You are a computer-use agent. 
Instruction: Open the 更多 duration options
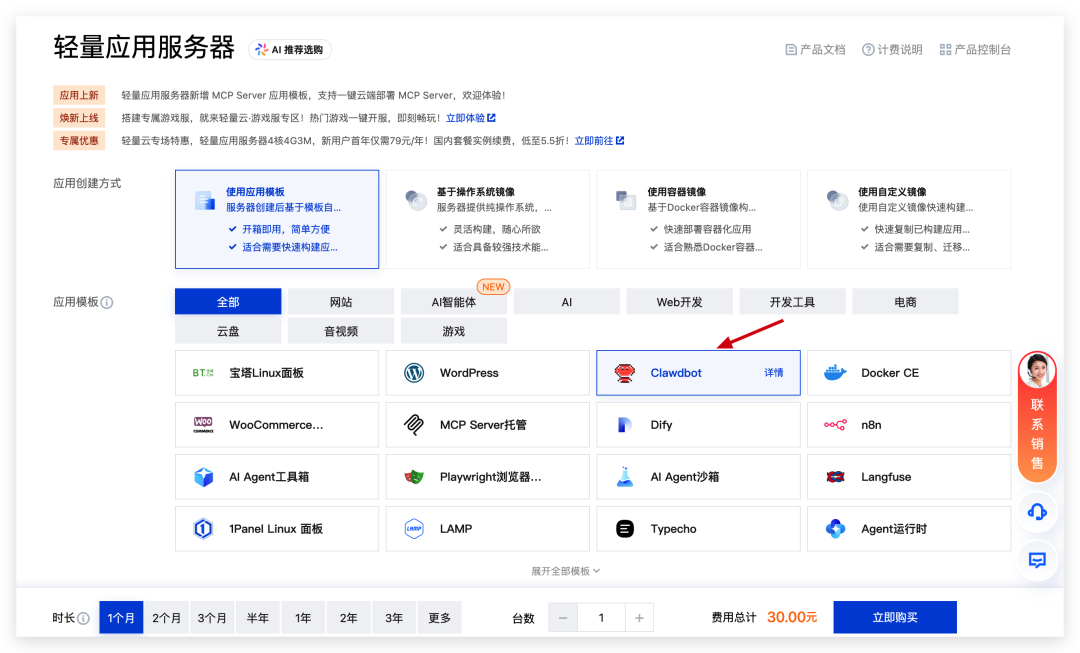440,617
